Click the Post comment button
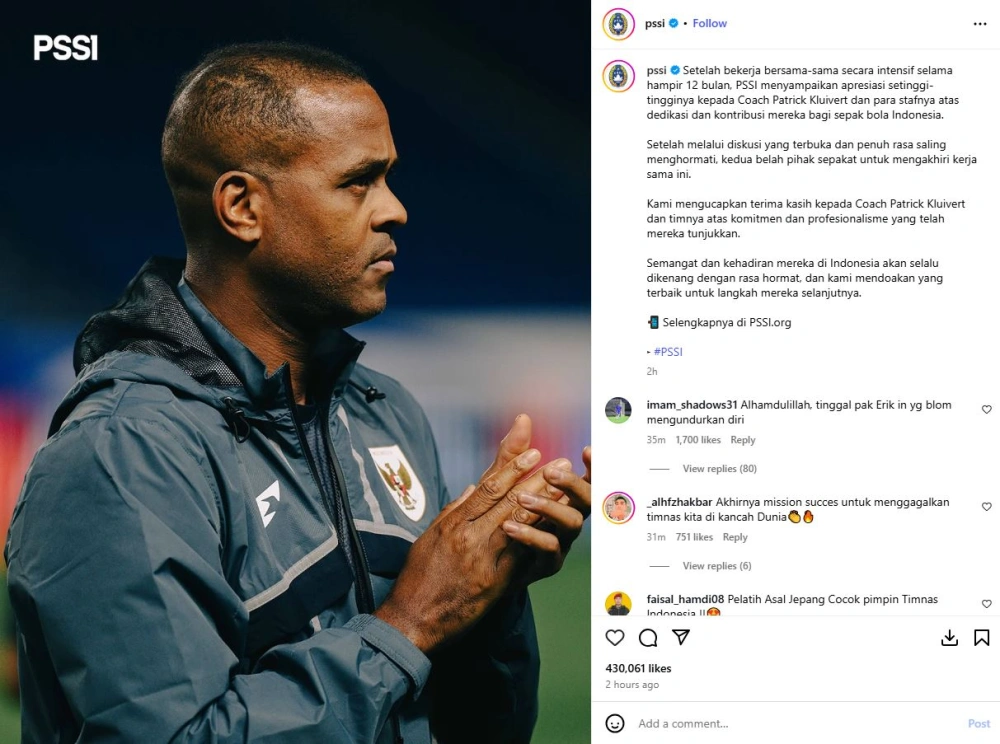The image size is (1000, 744). pyautogui.click(x=979, y=724)
